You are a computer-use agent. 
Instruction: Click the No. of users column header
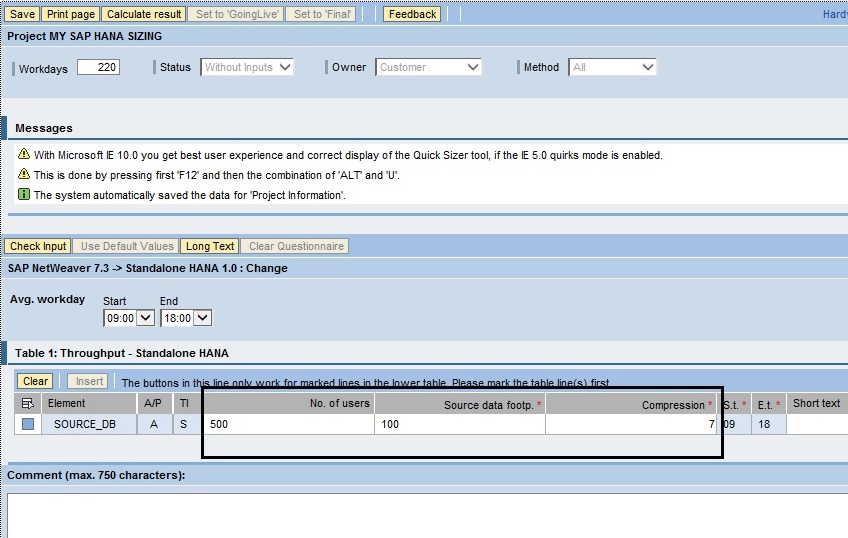pyautogui.click(x=289, y=403)
